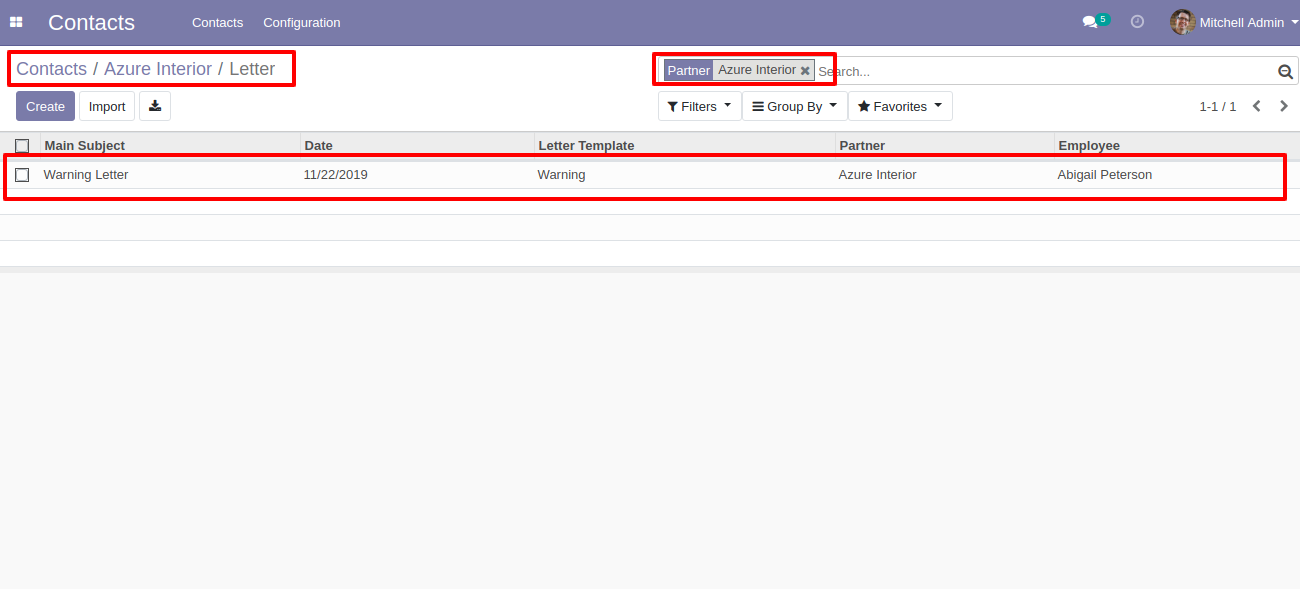Go to Contacts breadcrumb link
This screenshot has width=1300, height=589.
[x=51, y=69]
